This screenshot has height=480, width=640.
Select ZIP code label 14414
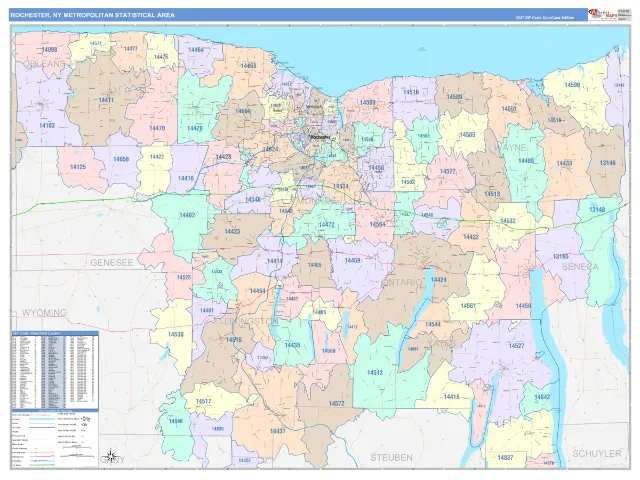pos(275,261)
